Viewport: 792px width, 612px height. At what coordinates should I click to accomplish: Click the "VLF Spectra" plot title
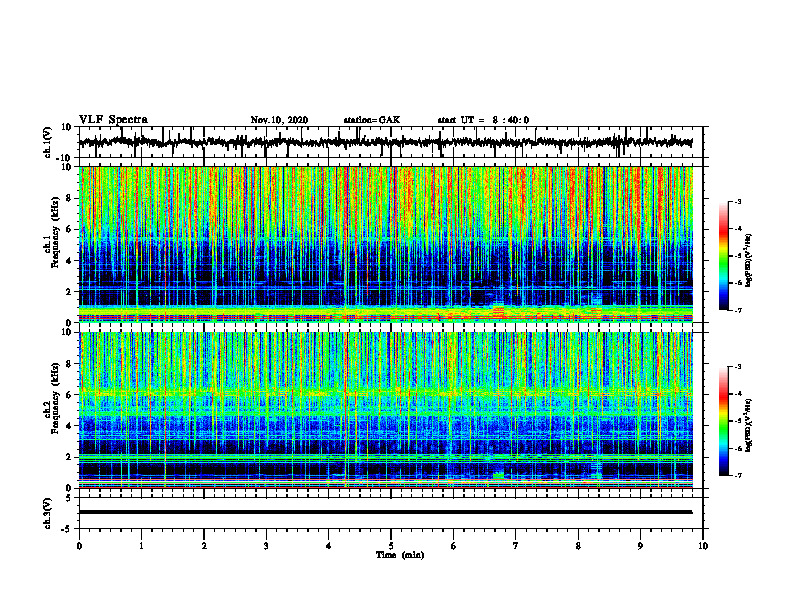(113, 120)
